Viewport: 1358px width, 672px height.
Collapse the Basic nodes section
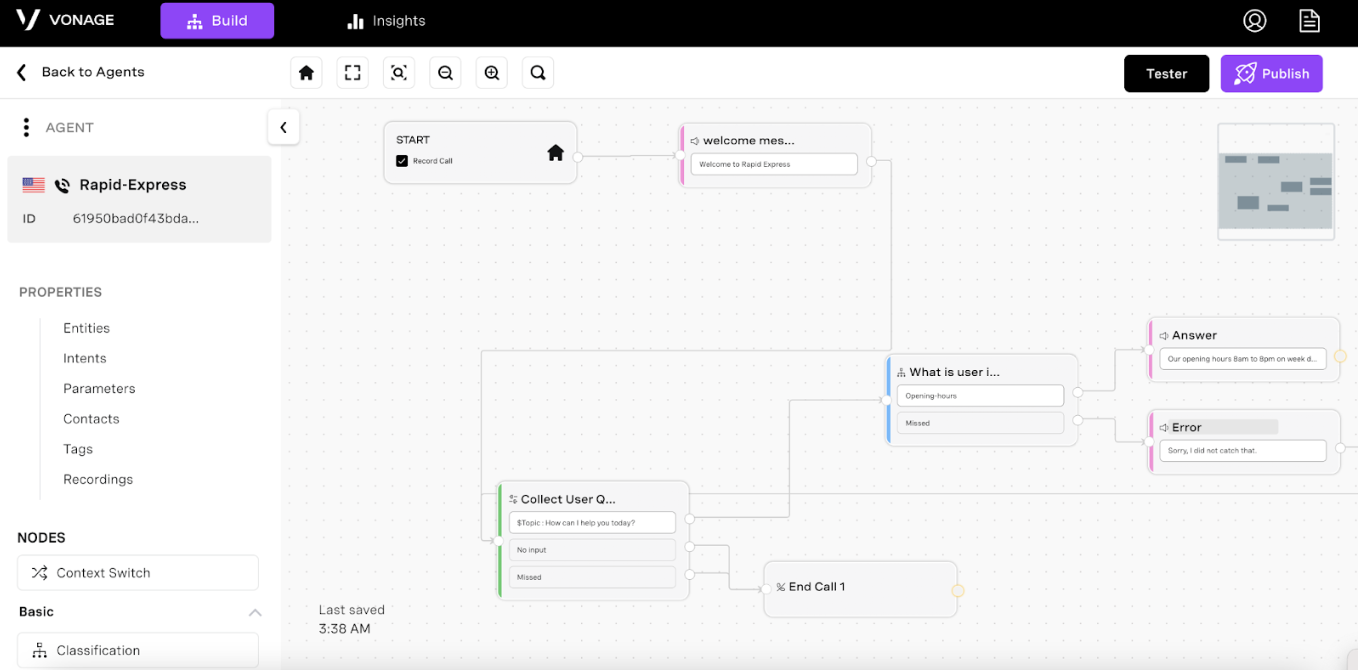[254, 612]
